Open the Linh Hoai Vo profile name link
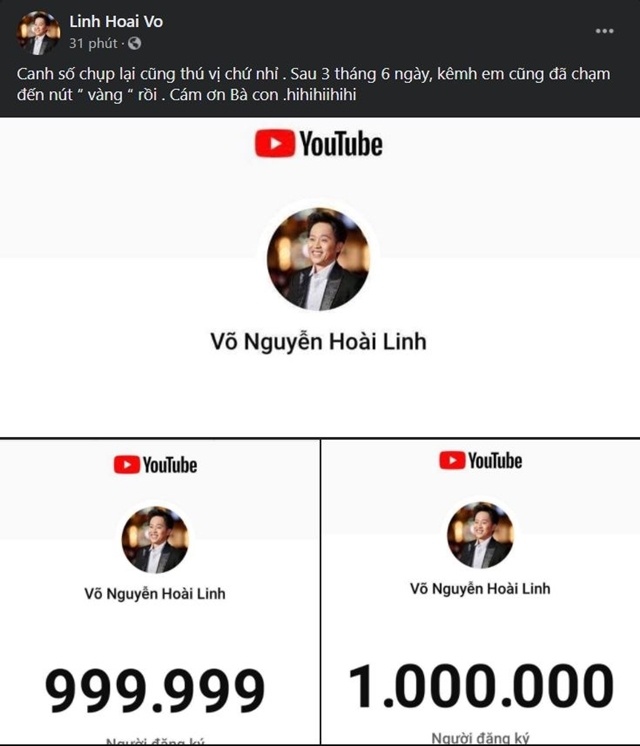 (116, 21)
